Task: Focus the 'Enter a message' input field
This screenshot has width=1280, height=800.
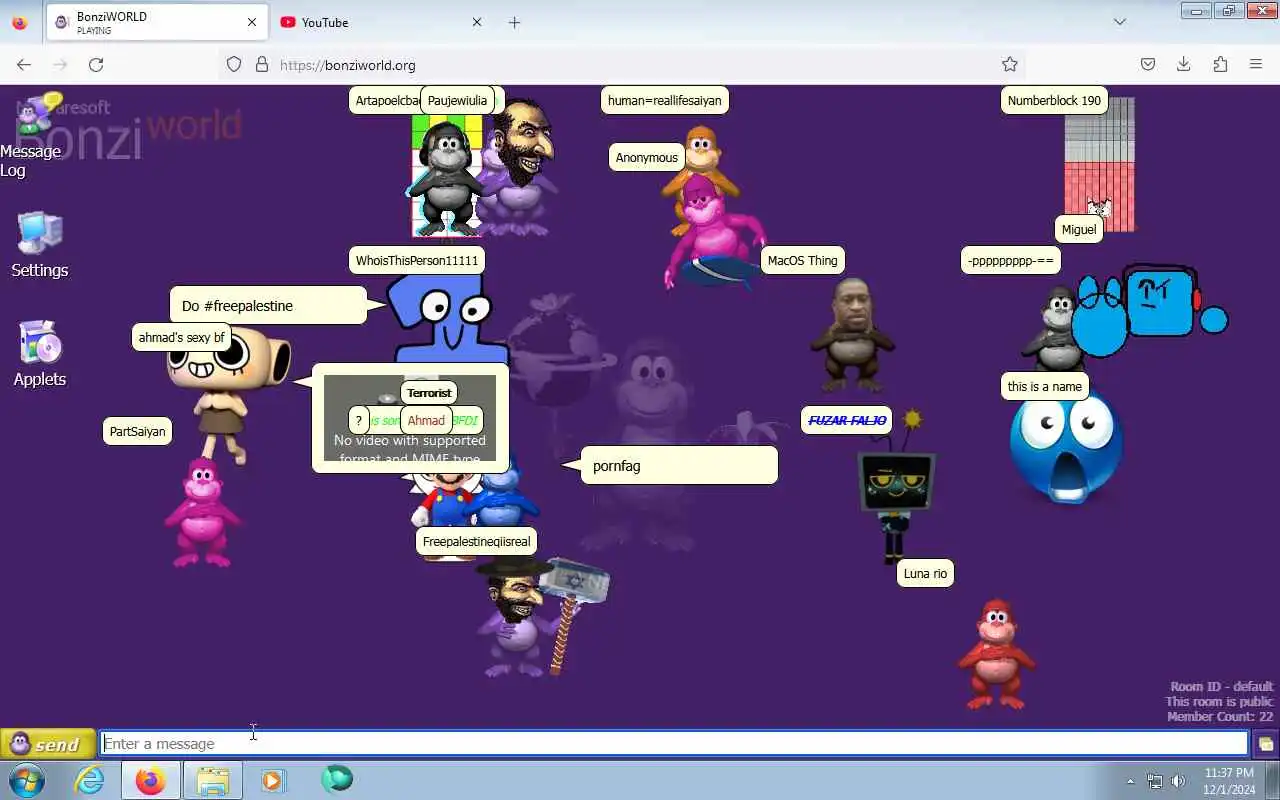Action: coord(675,743)
